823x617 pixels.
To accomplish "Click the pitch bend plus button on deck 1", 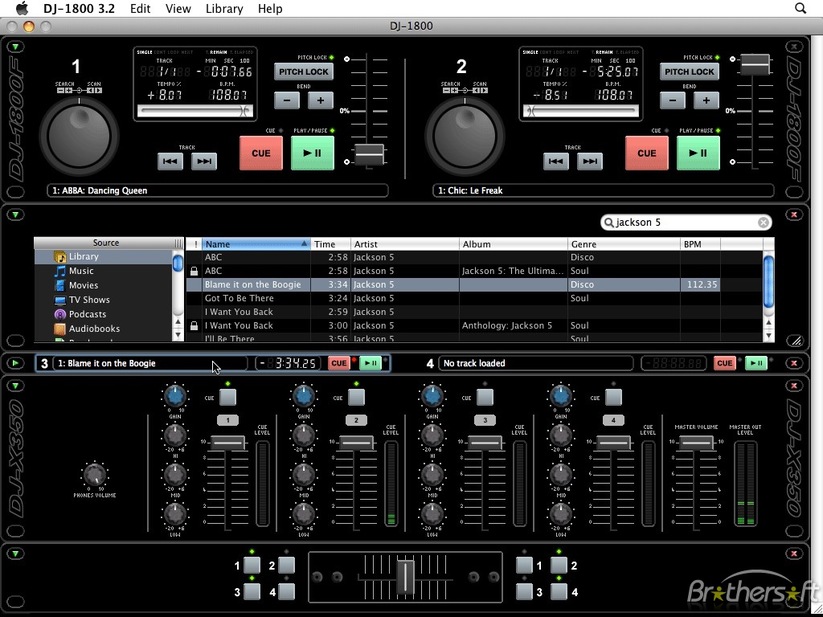I will point(320,100).
